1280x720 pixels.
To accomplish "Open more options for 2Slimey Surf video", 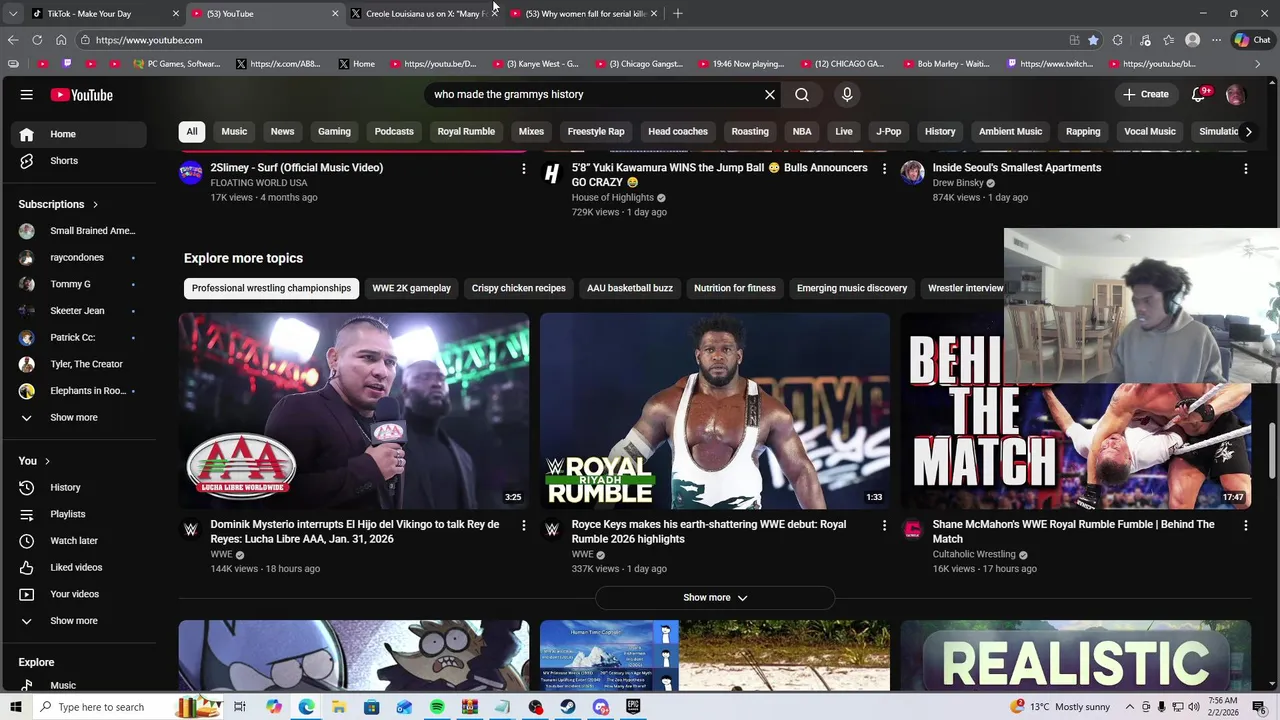I will (523, 169).
